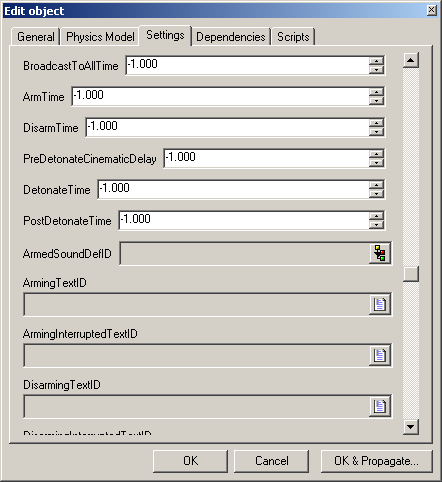Select the Settings tab

(x=165, y=35)
